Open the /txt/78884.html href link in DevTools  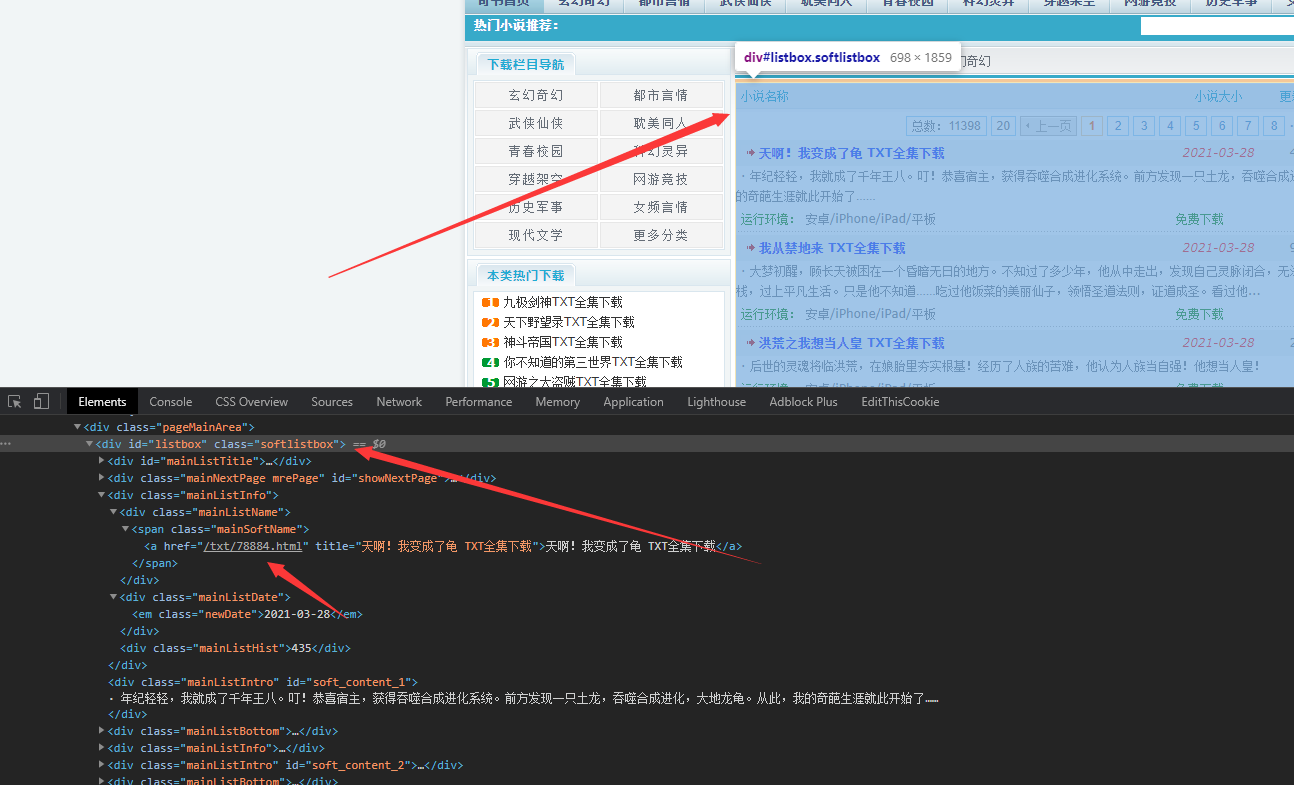[x=253, y=546]
